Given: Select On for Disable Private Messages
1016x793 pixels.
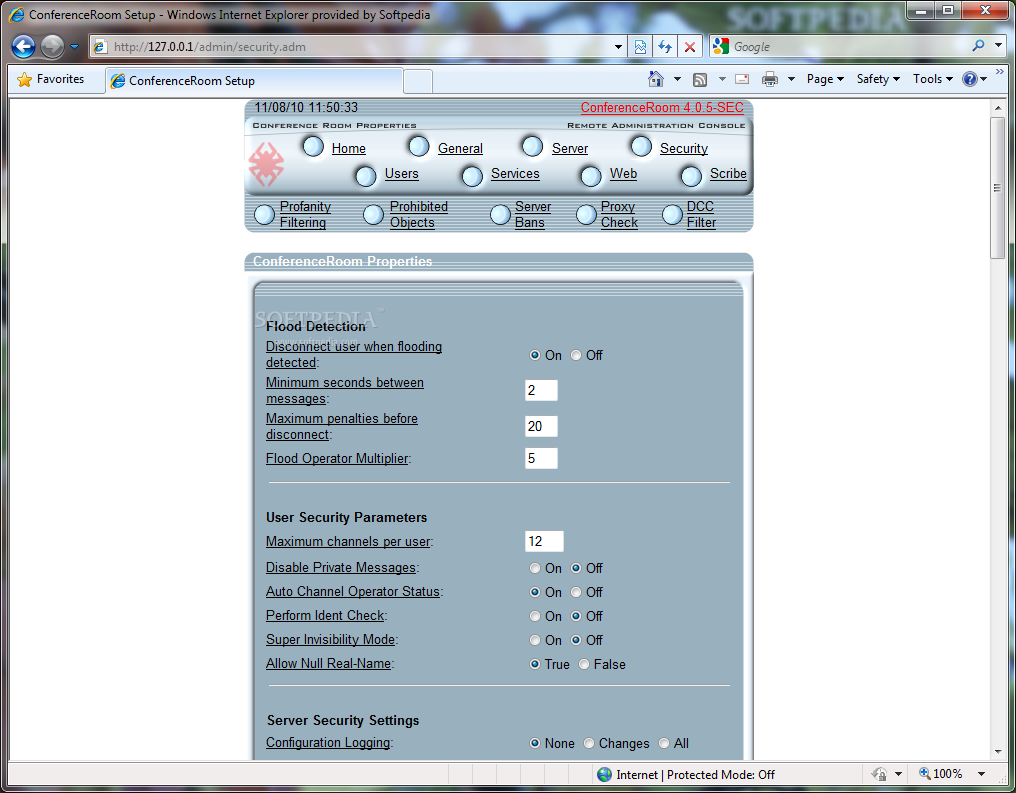Looking at the screenshot, I should 535,568.
